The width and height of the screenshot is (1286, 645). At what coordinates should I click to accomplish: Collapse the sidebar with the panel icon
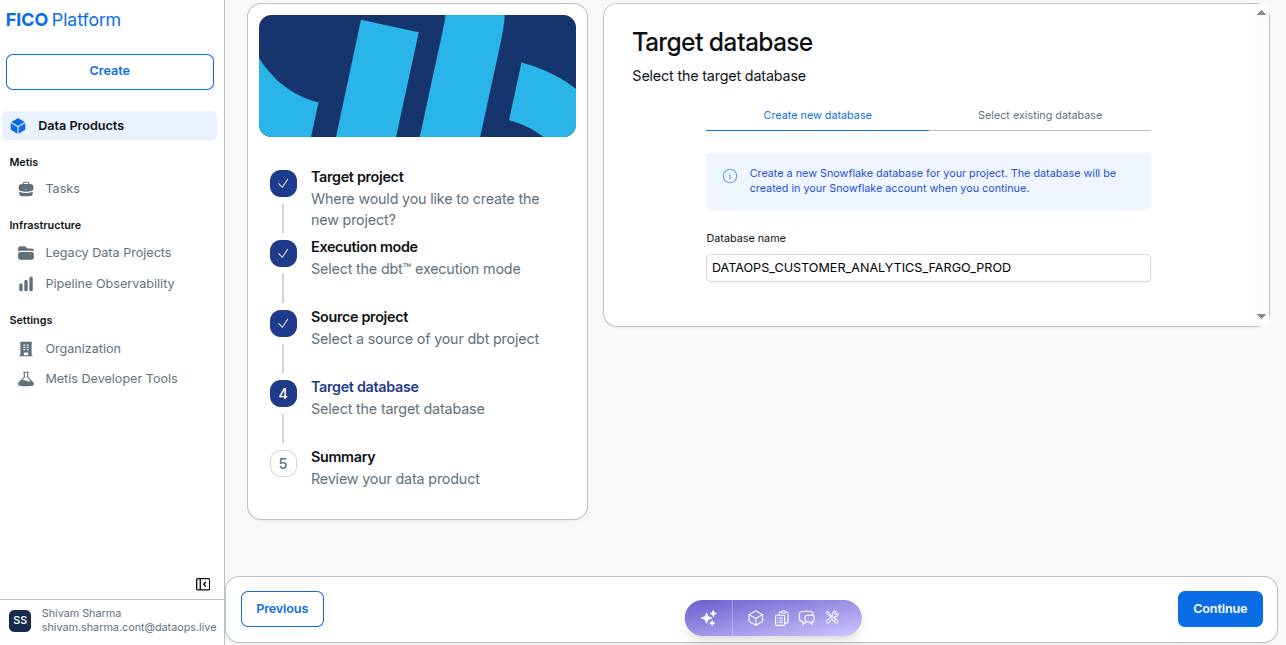(203, 584)
